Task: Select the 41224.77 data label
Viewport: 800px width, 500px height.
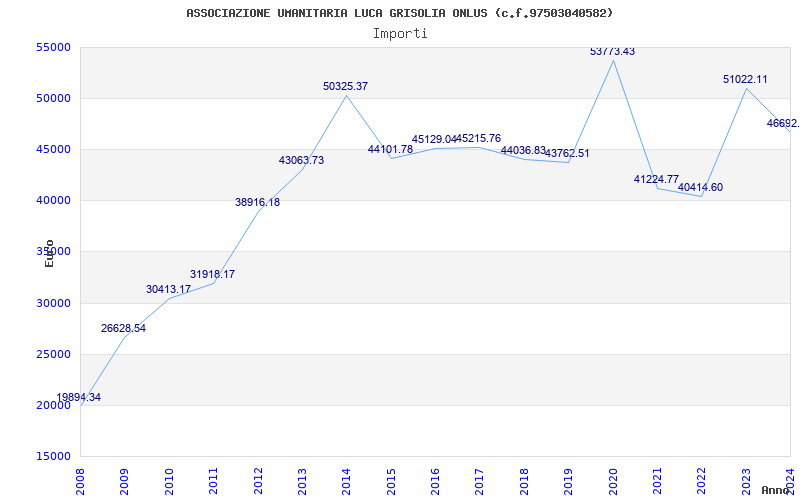Action: [656, 180]
